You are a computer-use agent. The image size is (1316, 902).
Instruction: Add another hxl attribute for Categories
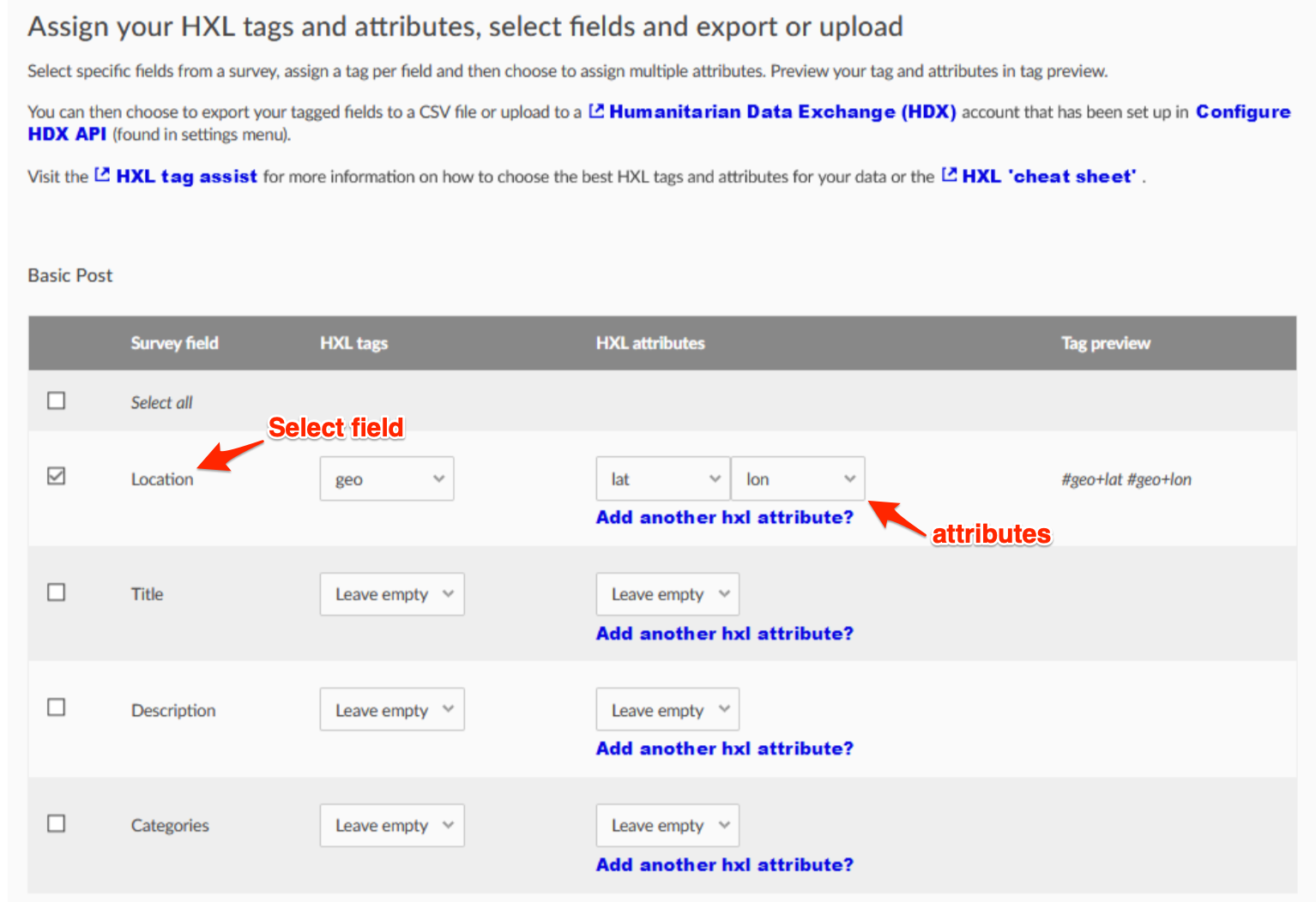point(724,864)
